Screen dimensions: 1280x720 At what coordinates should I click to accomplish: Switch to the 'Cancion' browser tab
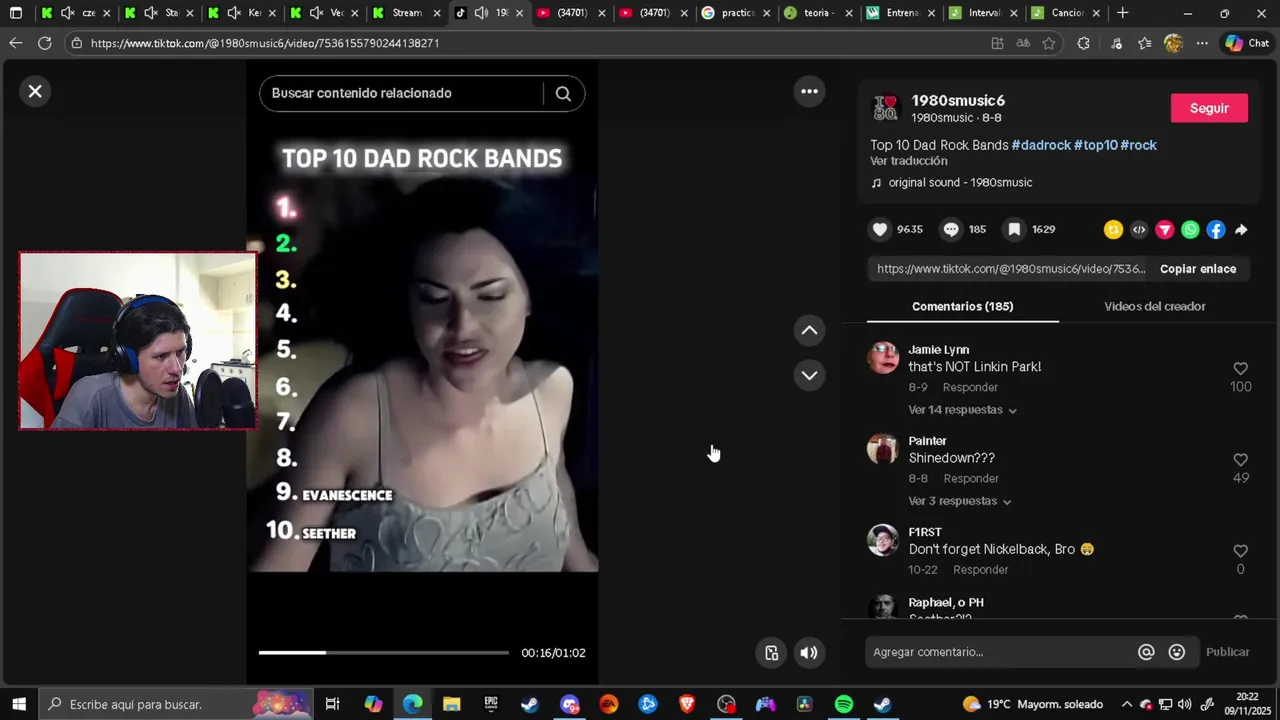tap(1067, 13)
